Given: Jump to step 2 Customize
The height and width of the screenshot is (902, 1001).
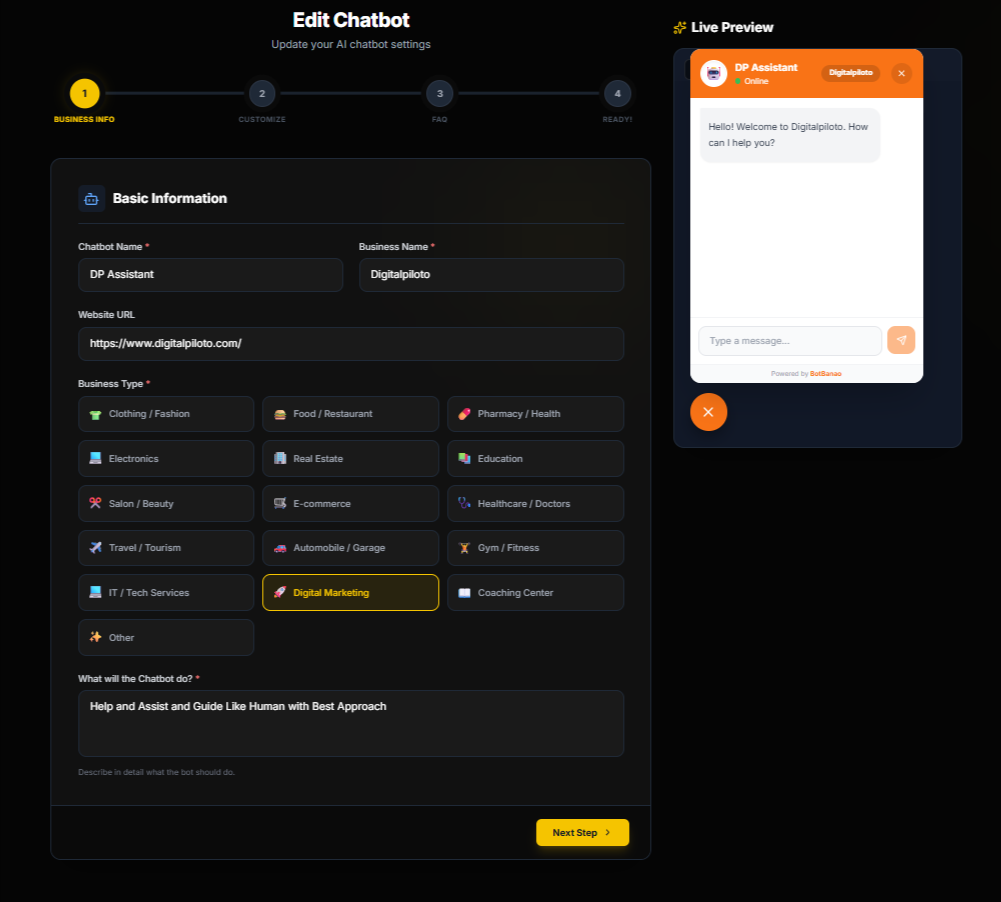Looking at the screenshot, I should (x=262, y=94).
